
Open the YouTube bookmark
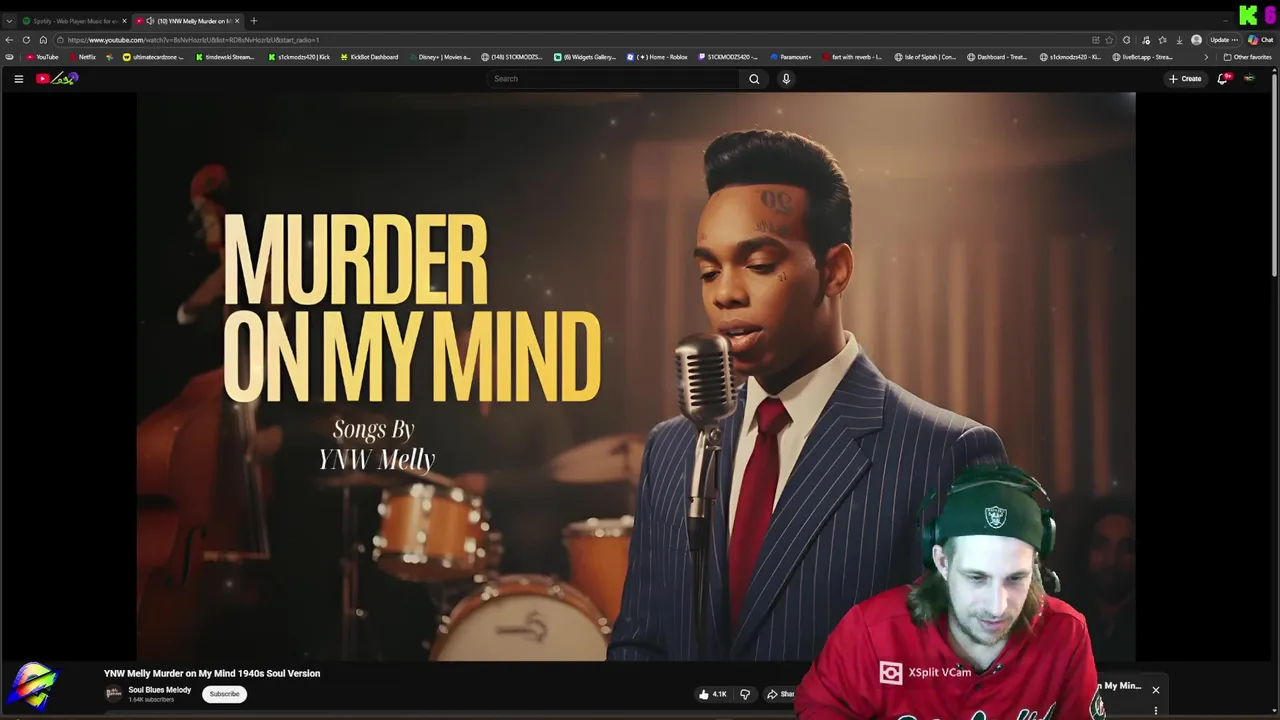(x=42, y=57)
